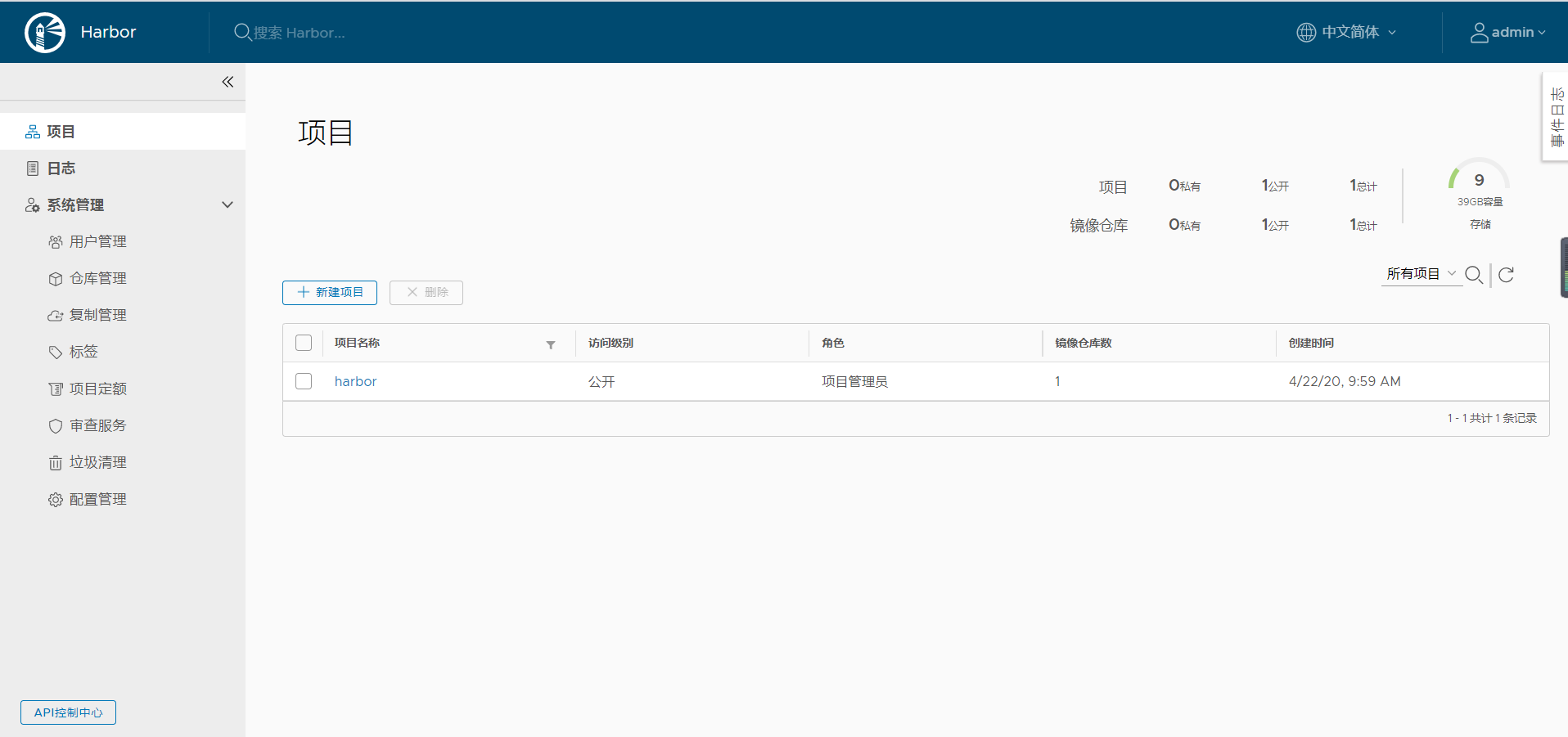
Task: Click the 垃圾清理 trash icon
Action: pos(56,463)
